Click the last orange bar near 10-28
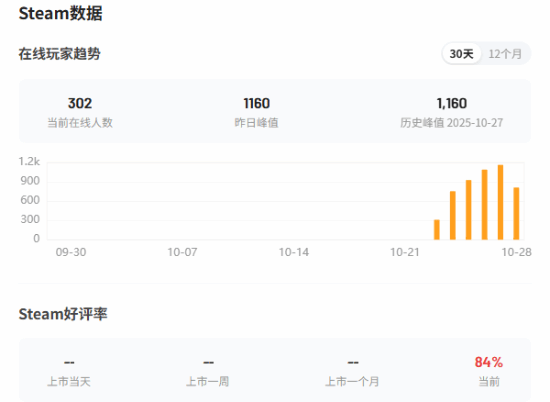 516,214
